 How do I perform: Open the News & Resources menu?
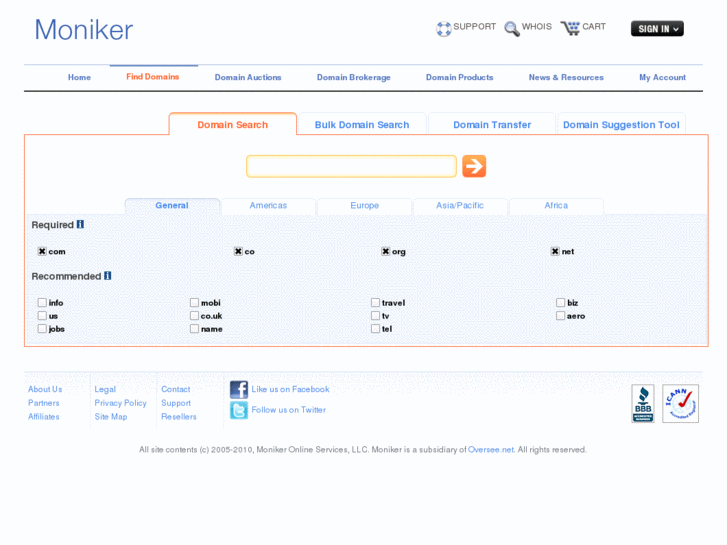[566, 77]
